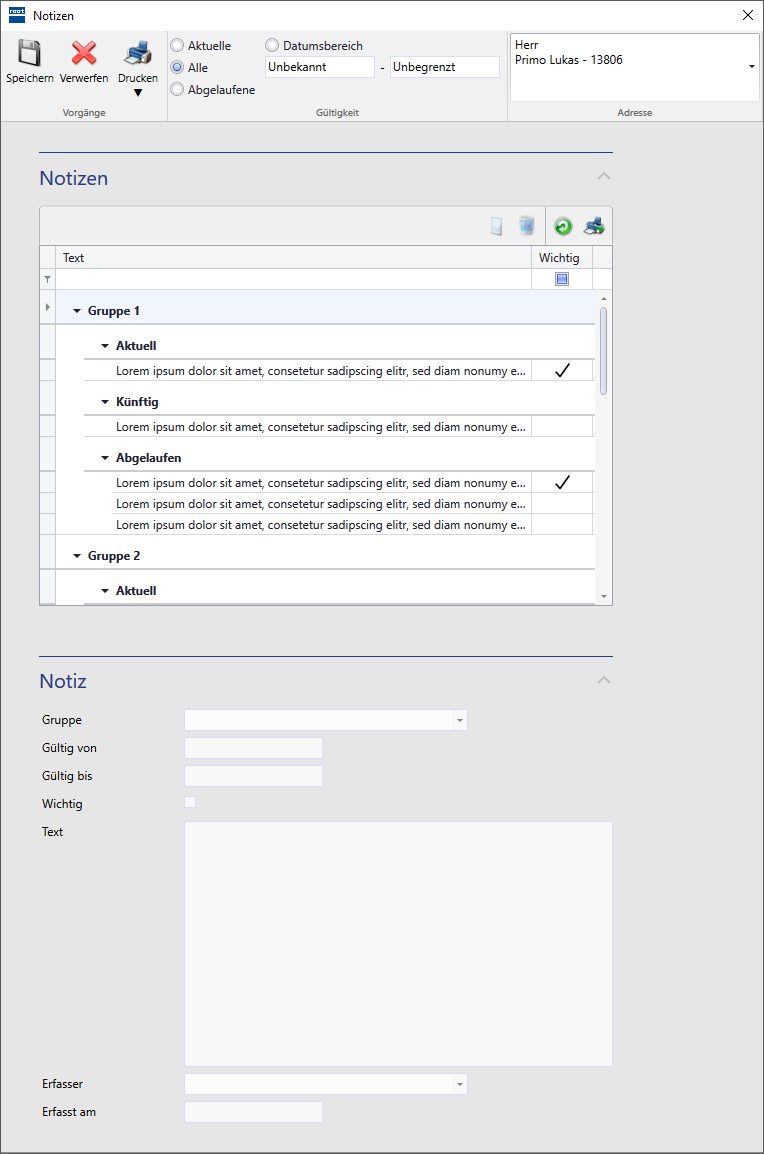764x1154 pixels.
Task: Click the Speichern floppy disk icon
Action: click(x=29, y=53)
